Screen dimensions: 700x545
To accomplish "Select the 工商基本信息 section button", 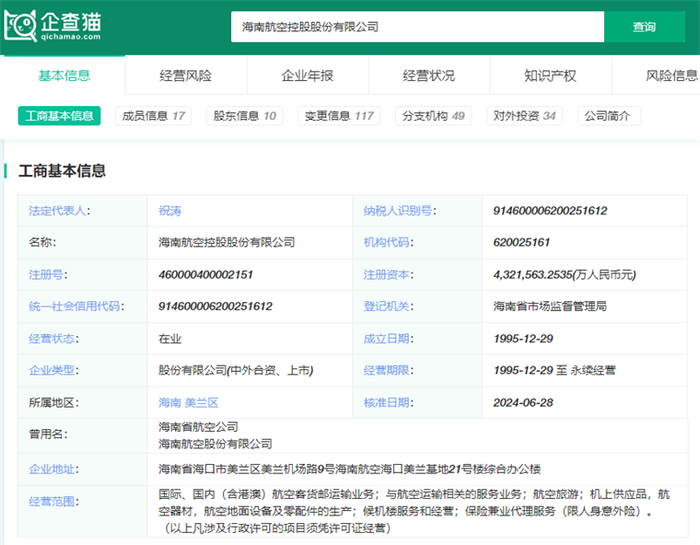I will (x=59, y=116).
